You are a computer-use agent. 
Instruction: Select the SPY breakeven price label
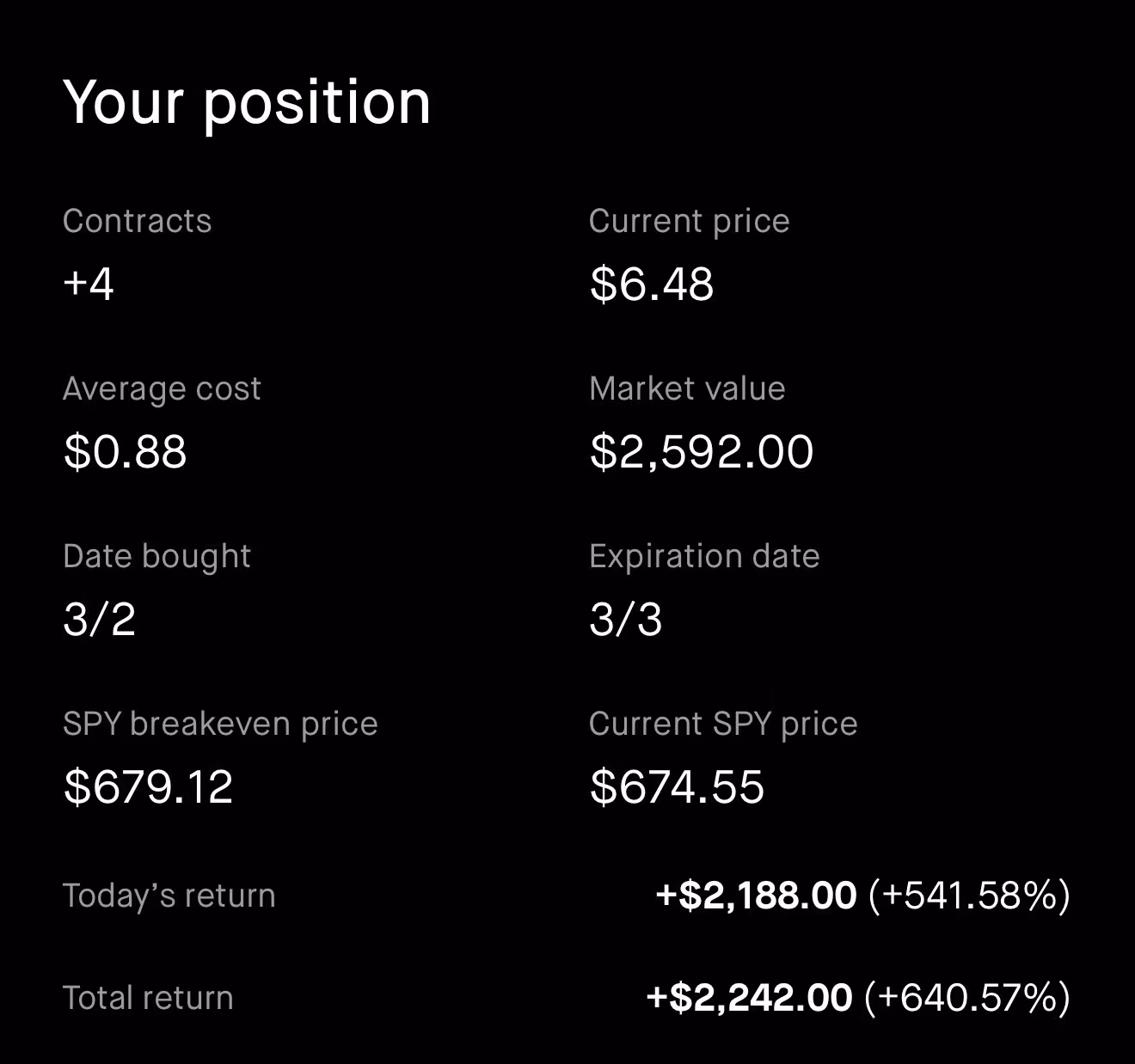point(220,724)
